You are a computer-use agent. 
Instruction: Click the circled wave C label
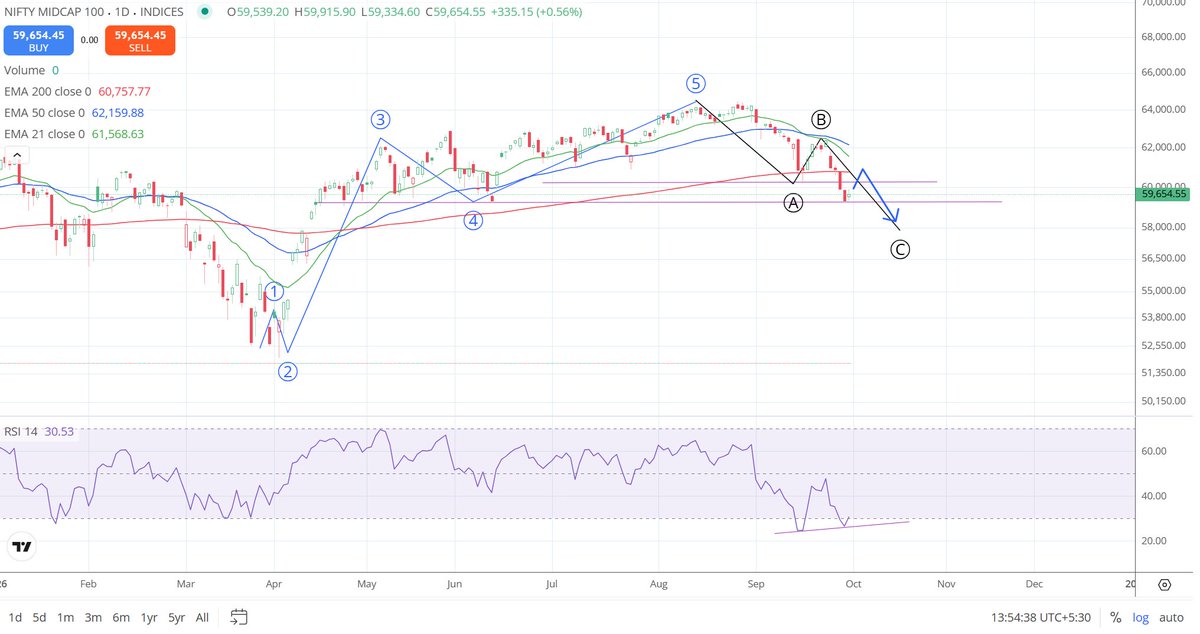[899, 250]
